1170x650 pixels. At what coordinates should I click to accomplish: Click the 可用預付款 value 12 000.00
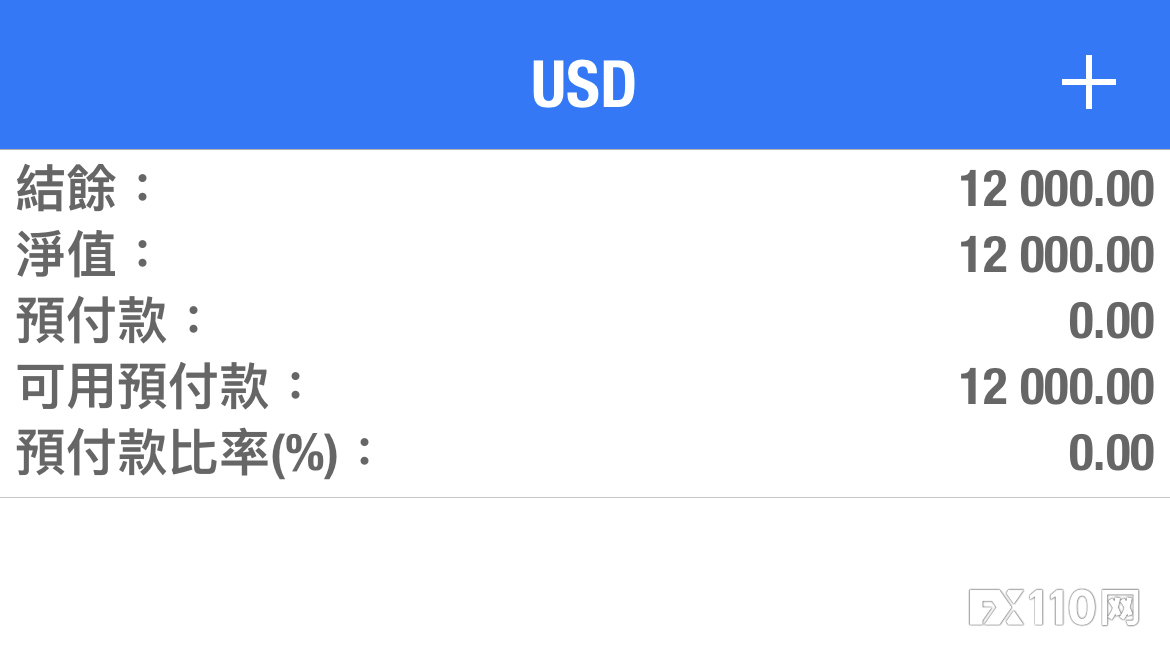pos(1057,387)
